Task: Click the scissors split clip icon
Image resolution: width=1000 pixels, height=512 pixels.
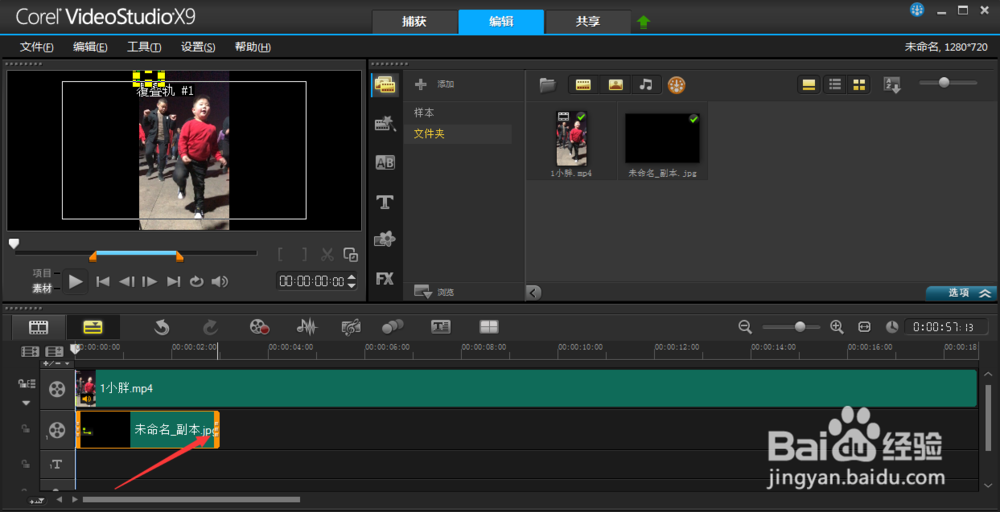Action: tap(327, 254)
